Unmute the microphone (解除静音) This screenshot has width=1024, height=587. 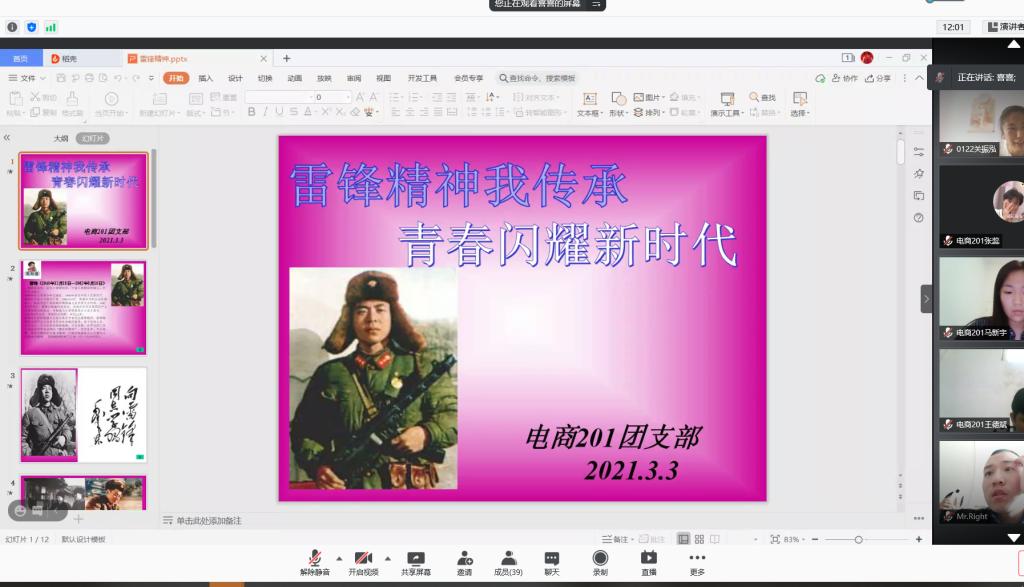click(315, 563)
